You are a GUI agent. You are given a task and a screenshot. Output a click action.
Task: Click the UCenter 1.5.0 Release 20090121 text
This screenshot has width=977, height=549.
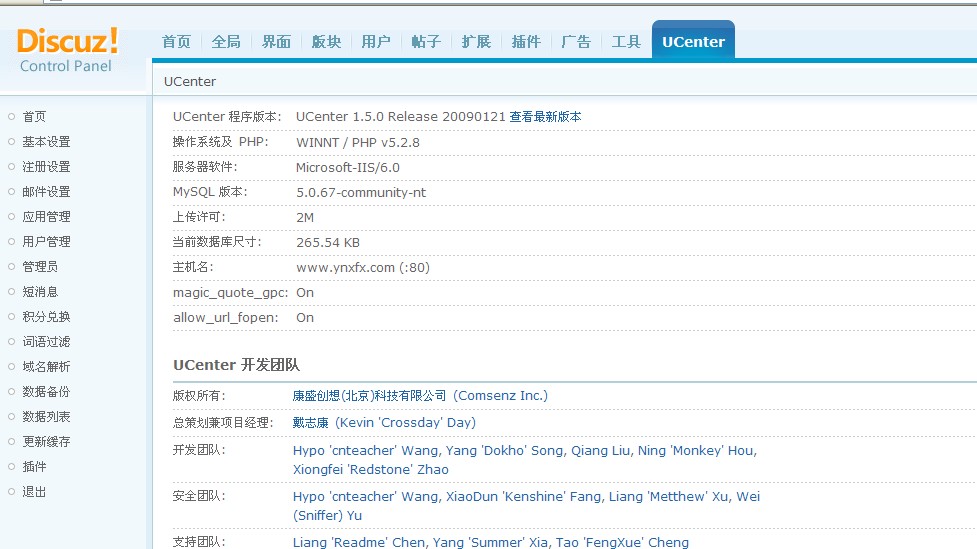(401, 117)
